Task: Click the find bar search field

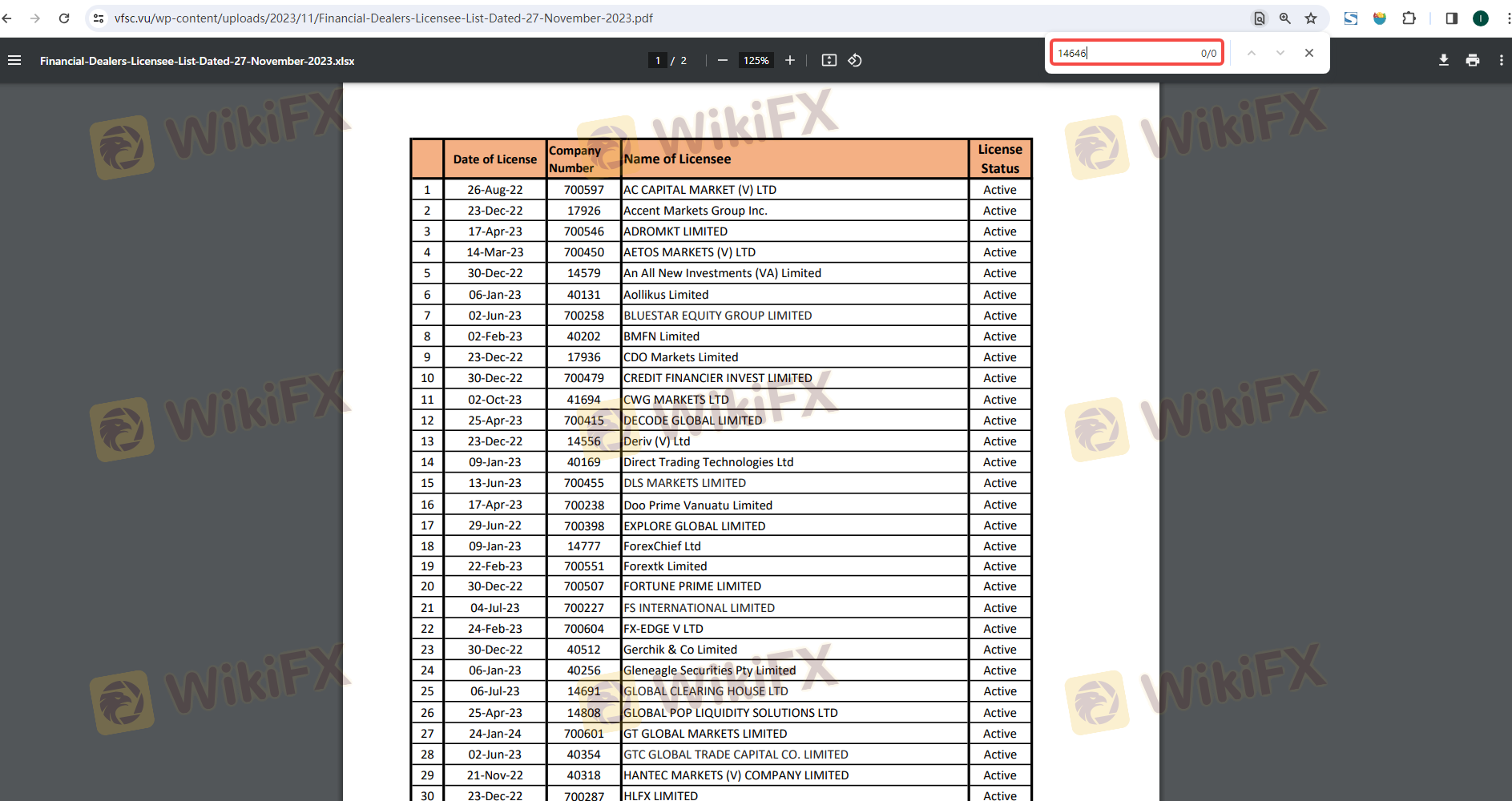Action: pos(1125,53)
